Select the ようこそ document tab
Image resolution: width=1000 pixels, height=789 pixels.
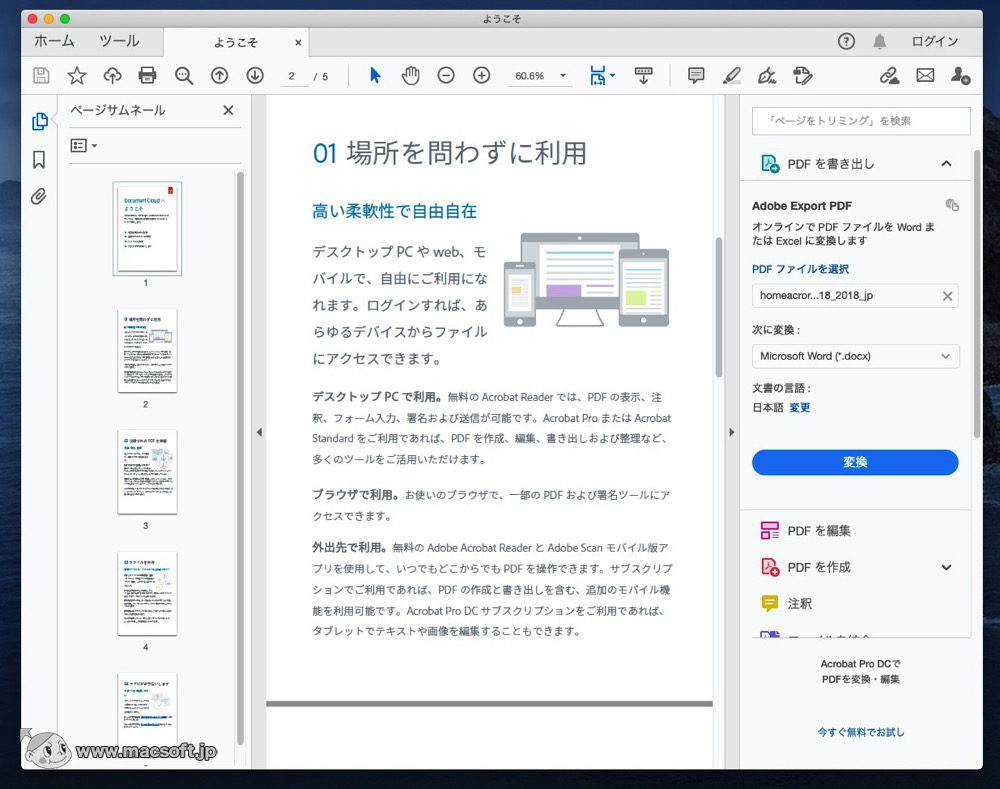click(235, 43)
